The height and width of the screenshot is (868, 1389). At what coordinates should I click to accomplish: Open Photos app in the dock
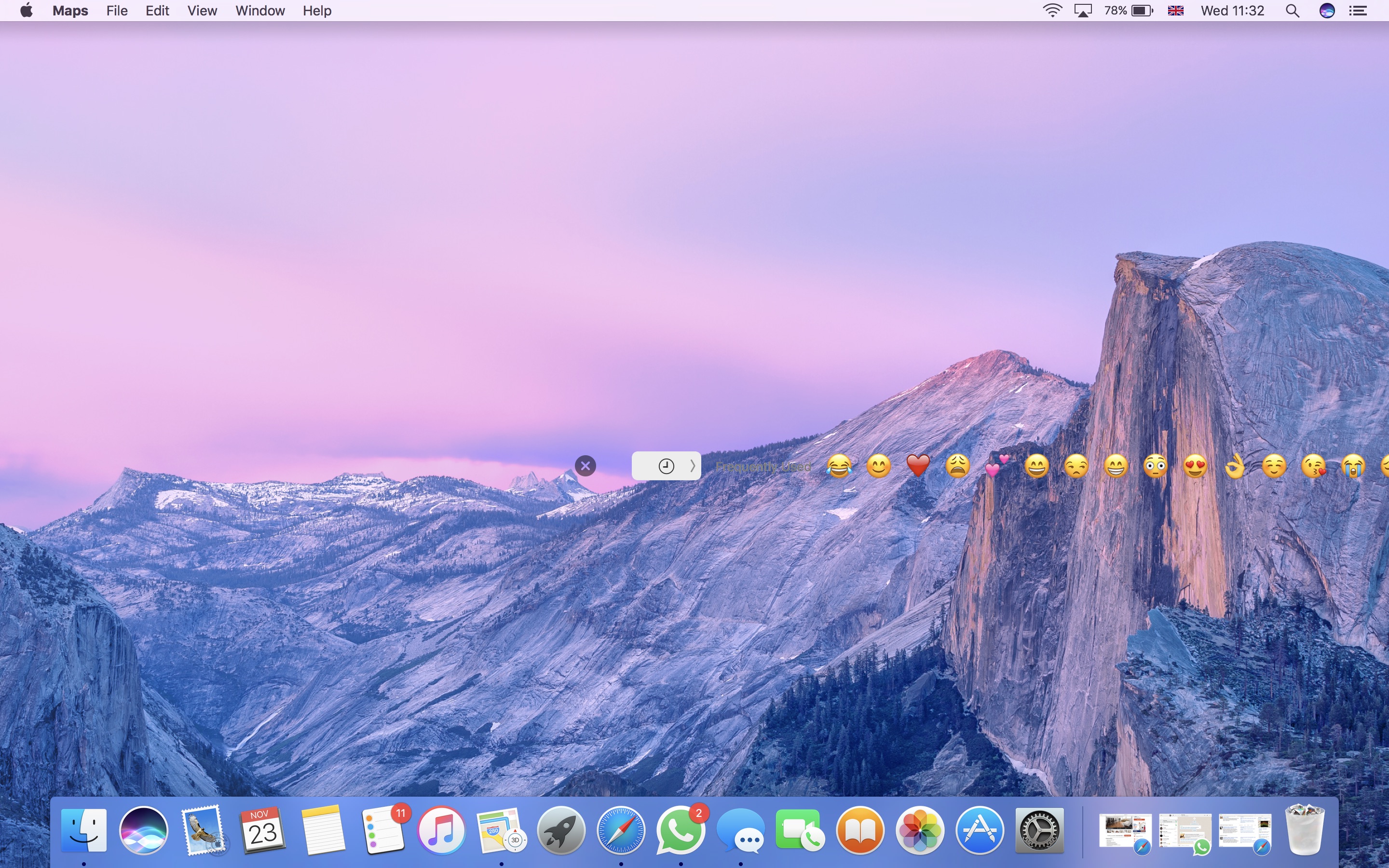[920, 831]
